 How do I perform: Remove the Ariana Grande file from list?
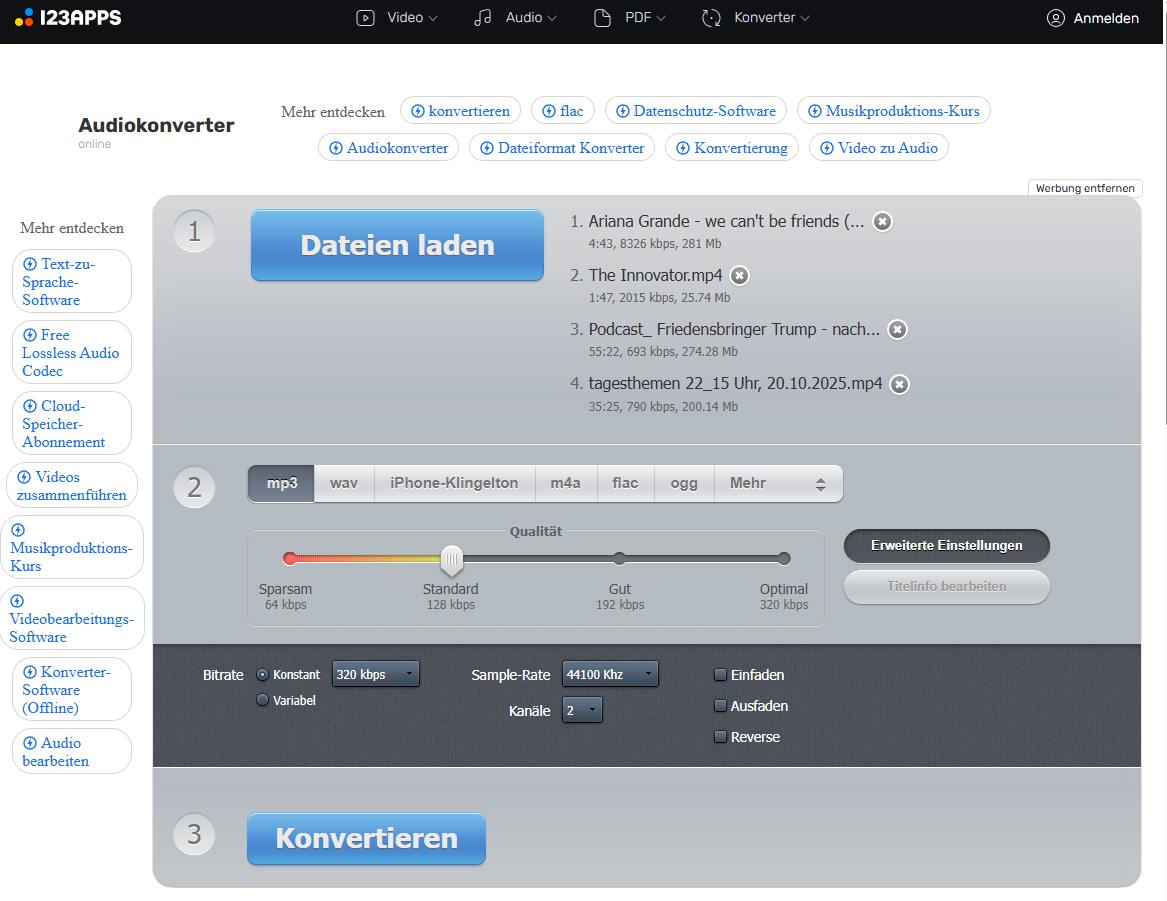(882, 222)
